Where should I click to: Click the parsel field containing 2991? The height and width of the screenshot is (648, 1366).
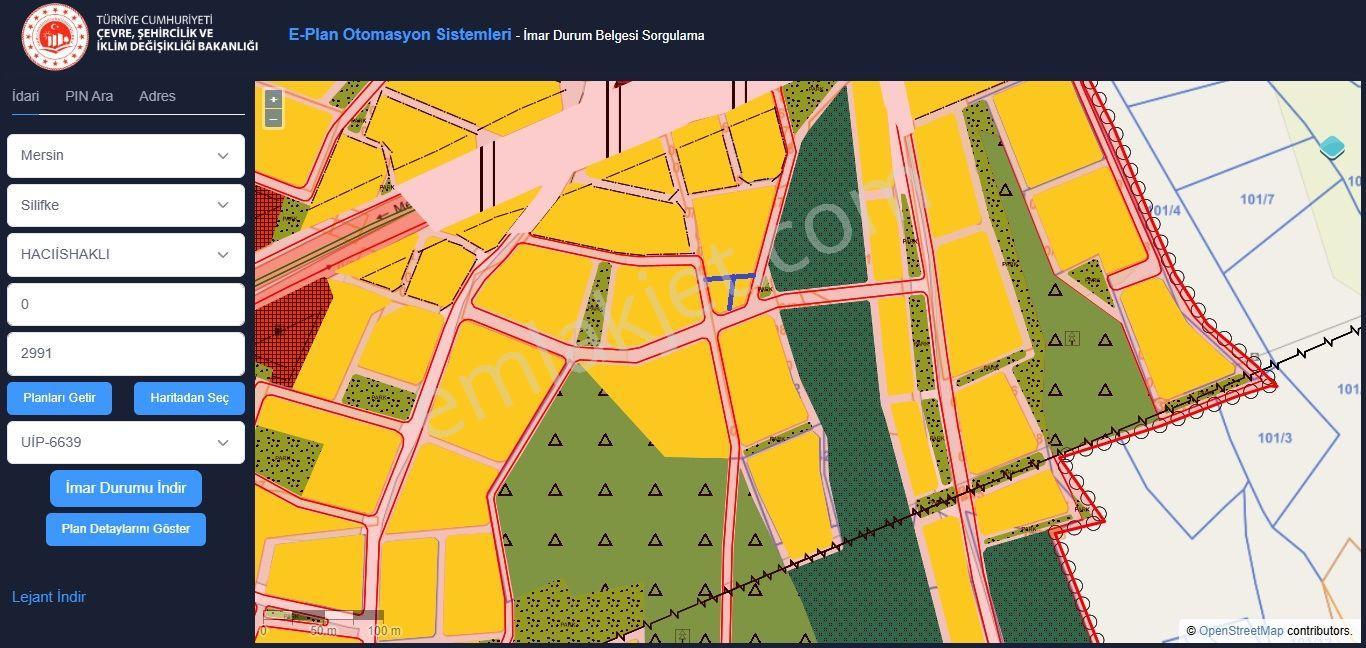pyautogui.click(x=126, y=353)
